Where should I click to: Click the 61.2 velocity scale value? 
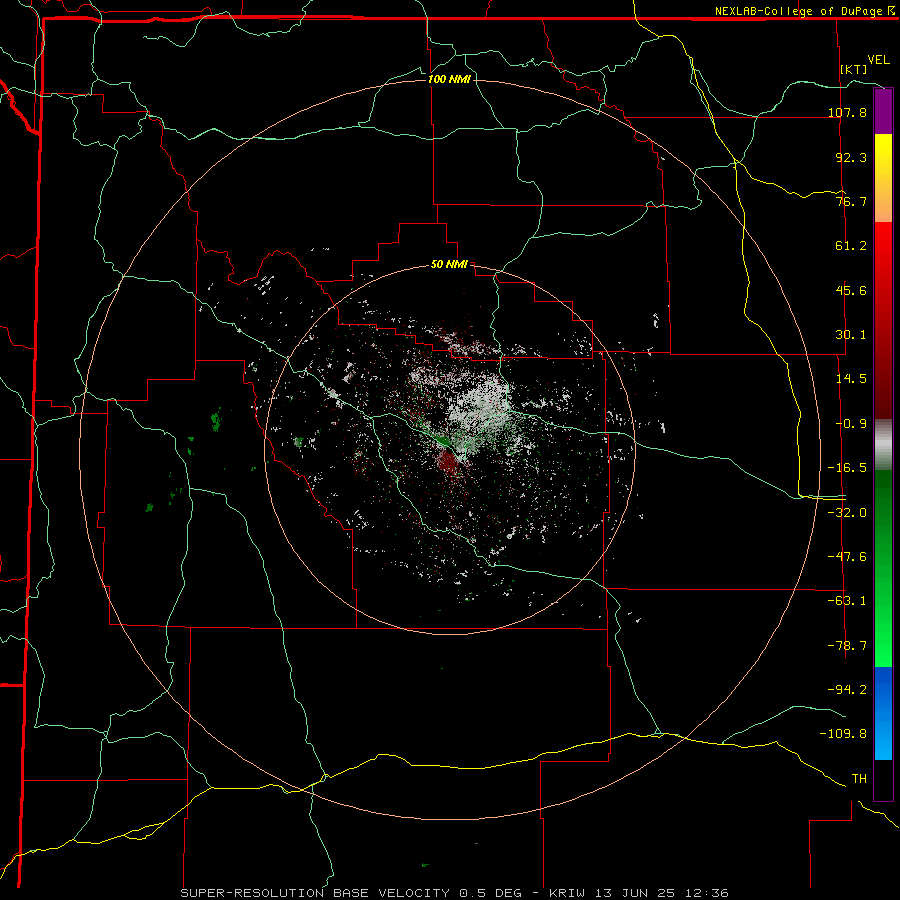click(x=851, y=246)
